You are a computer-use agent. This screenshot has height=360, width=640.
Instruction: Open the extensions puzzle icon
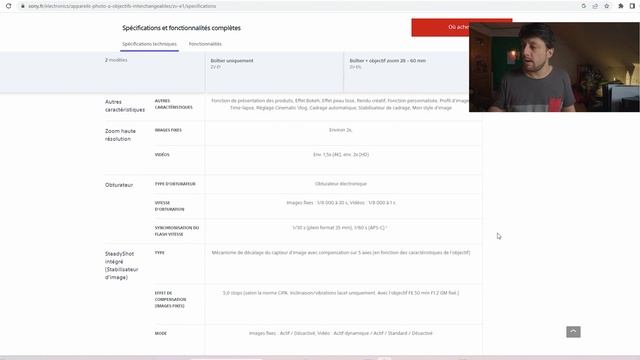pos(621,6)
